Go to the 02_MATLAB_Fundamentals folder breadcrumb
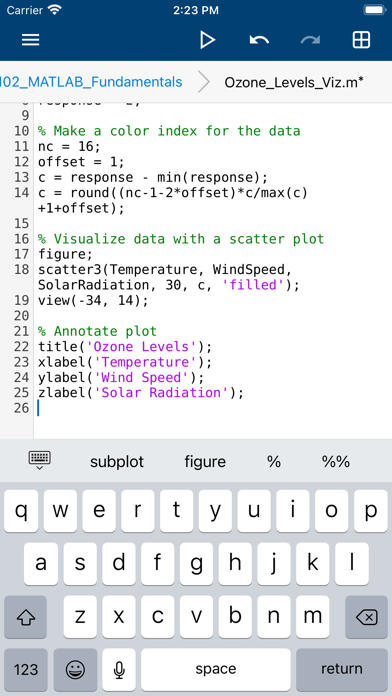Viewport: 392px width, 696px height. point(91,82)
